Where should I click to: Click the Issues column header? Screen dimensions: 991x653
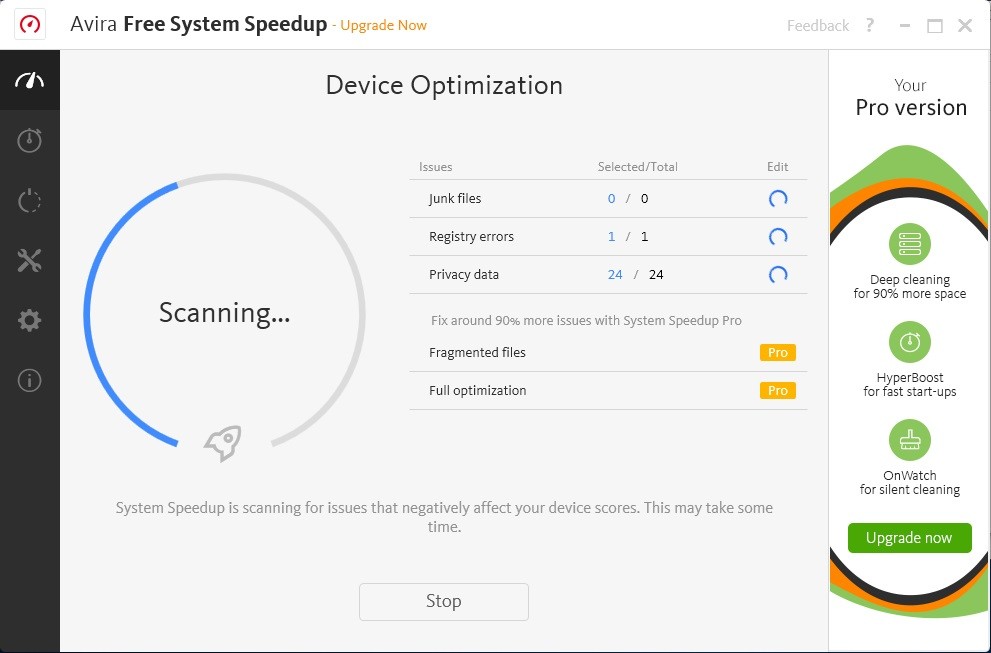435,167
